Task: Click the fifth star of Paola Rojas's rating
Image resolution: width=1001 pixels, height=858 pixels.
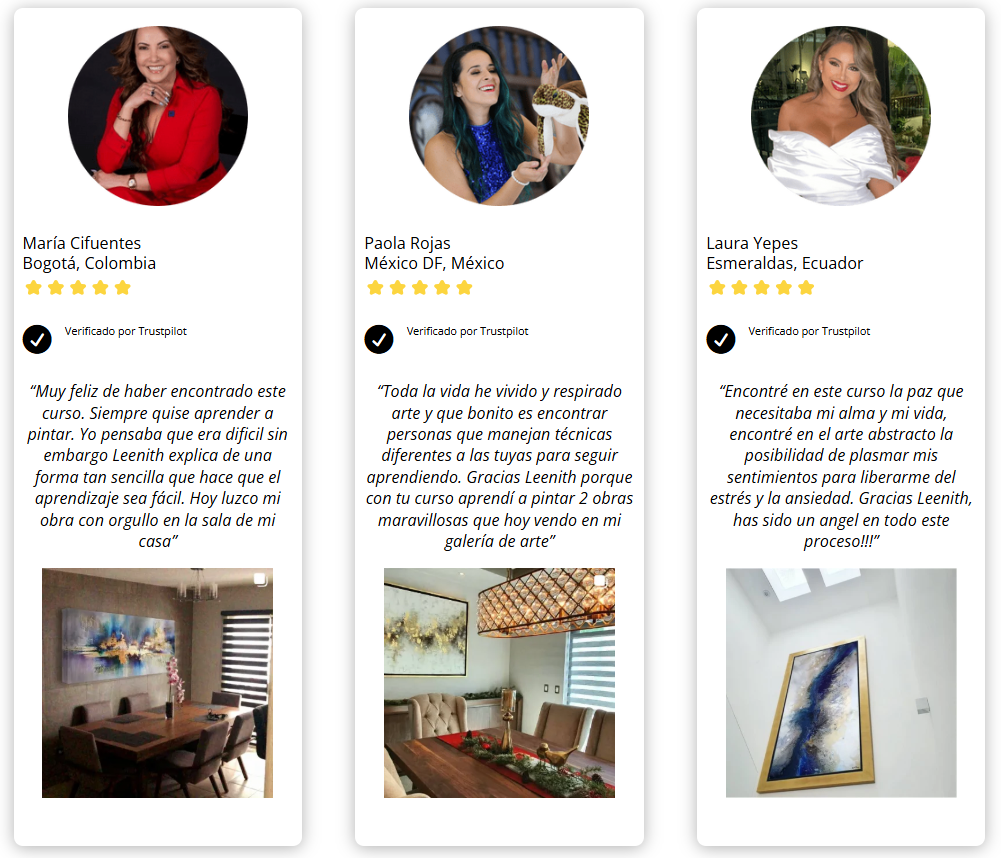Action: point(465,288)
